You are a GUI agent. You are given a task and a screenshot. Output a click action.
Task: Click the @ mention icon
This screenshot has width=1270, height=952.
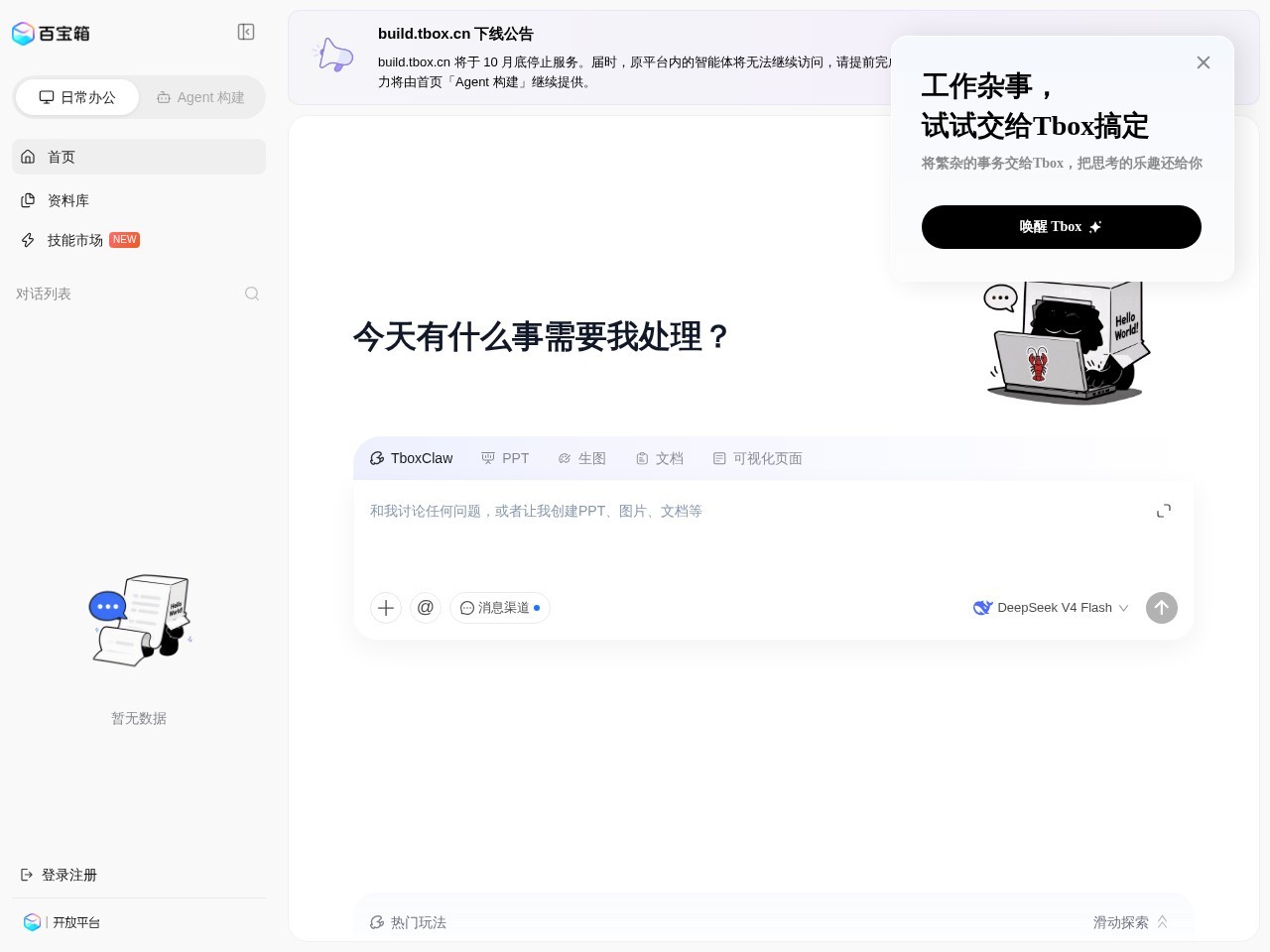(x=426, y=608)
